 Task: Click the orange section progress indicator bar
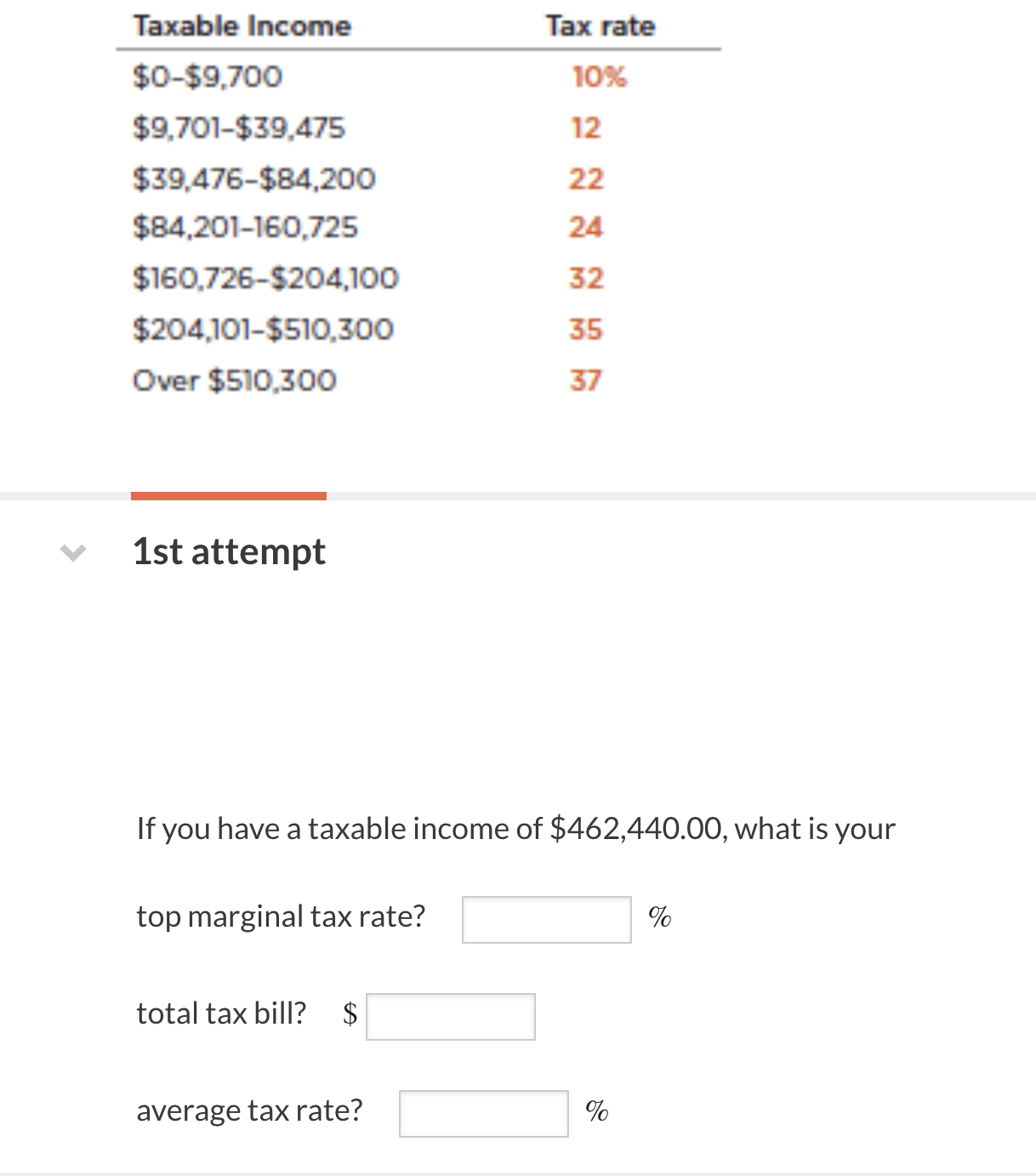point(229,494)
